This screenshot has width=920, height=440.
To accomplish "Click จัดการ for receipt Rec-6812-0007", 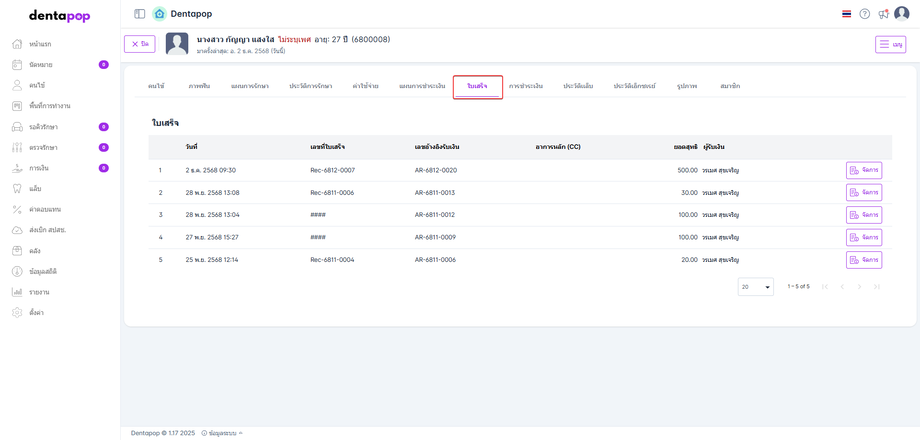I will [x=864, y=170].
